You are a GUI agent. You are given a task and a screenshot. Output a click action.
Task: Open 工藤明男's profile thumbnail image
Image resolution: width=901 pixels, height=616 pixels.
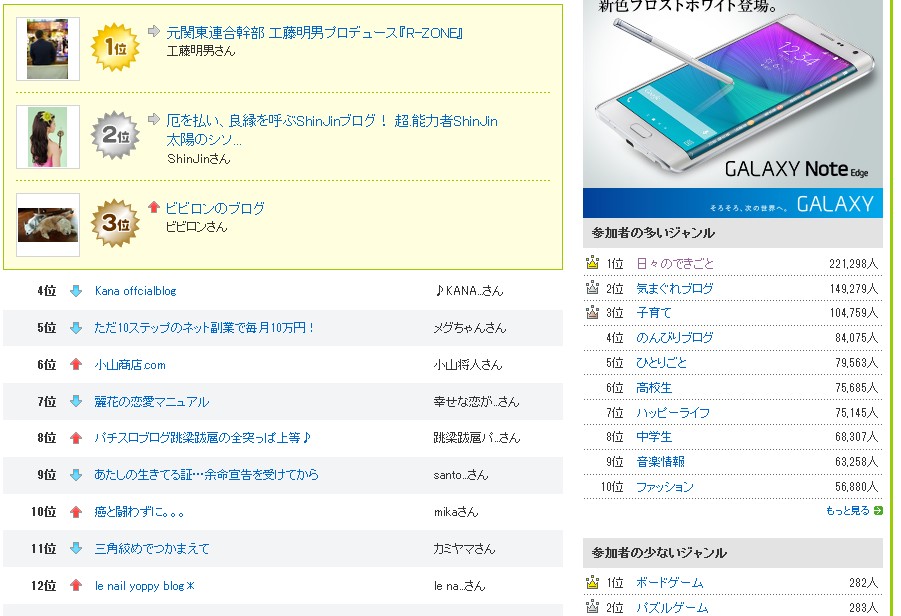[48, 49]
